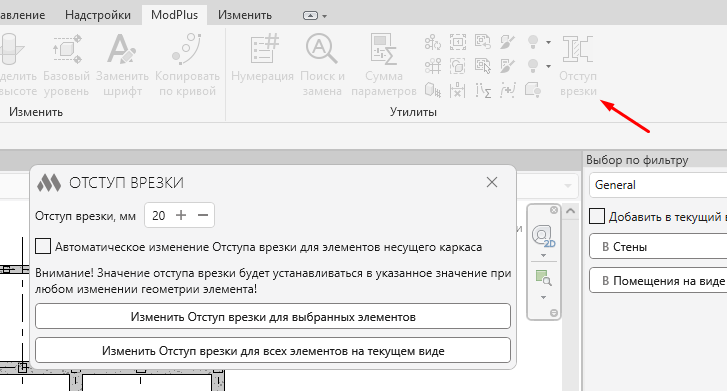Open the General filter combo box

tap(658, 185)
